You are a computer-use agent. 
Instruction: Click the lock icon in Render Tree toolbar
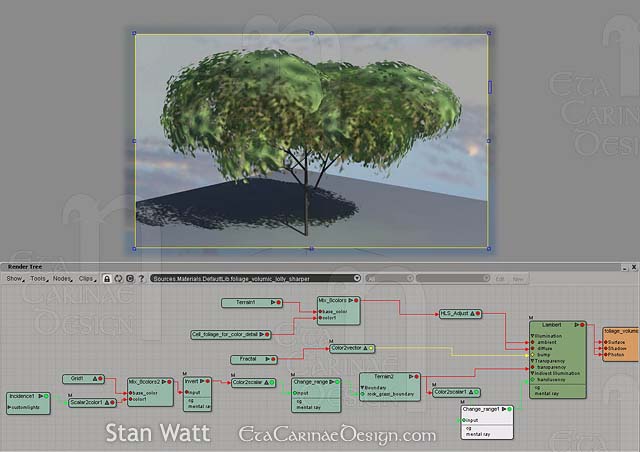pyautogui.click(x=107, y=278)
